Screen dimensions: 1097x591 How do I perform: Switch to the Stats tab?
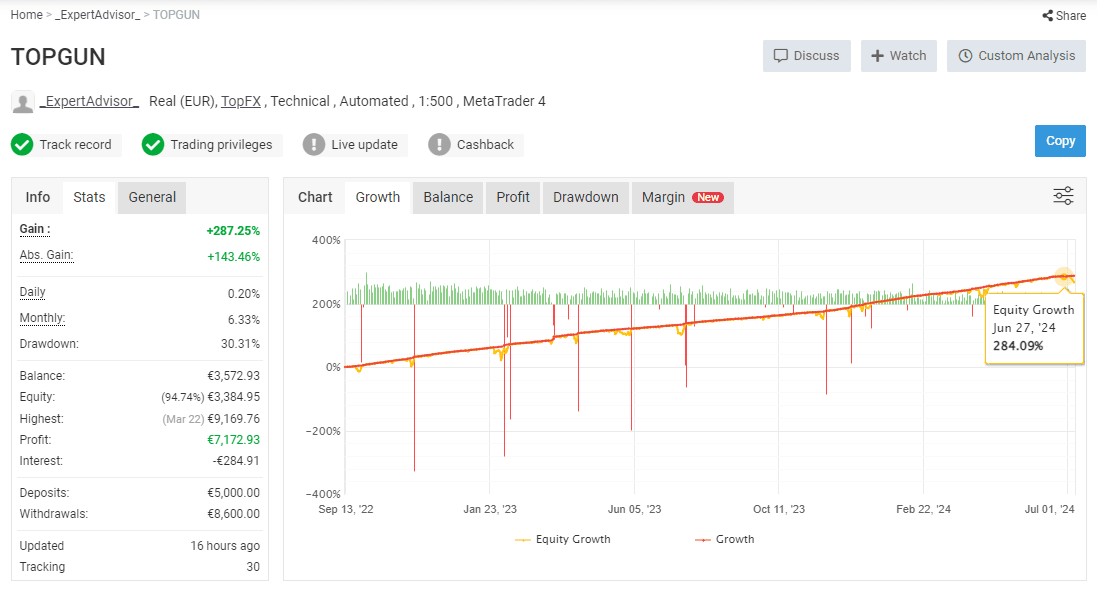90,197
